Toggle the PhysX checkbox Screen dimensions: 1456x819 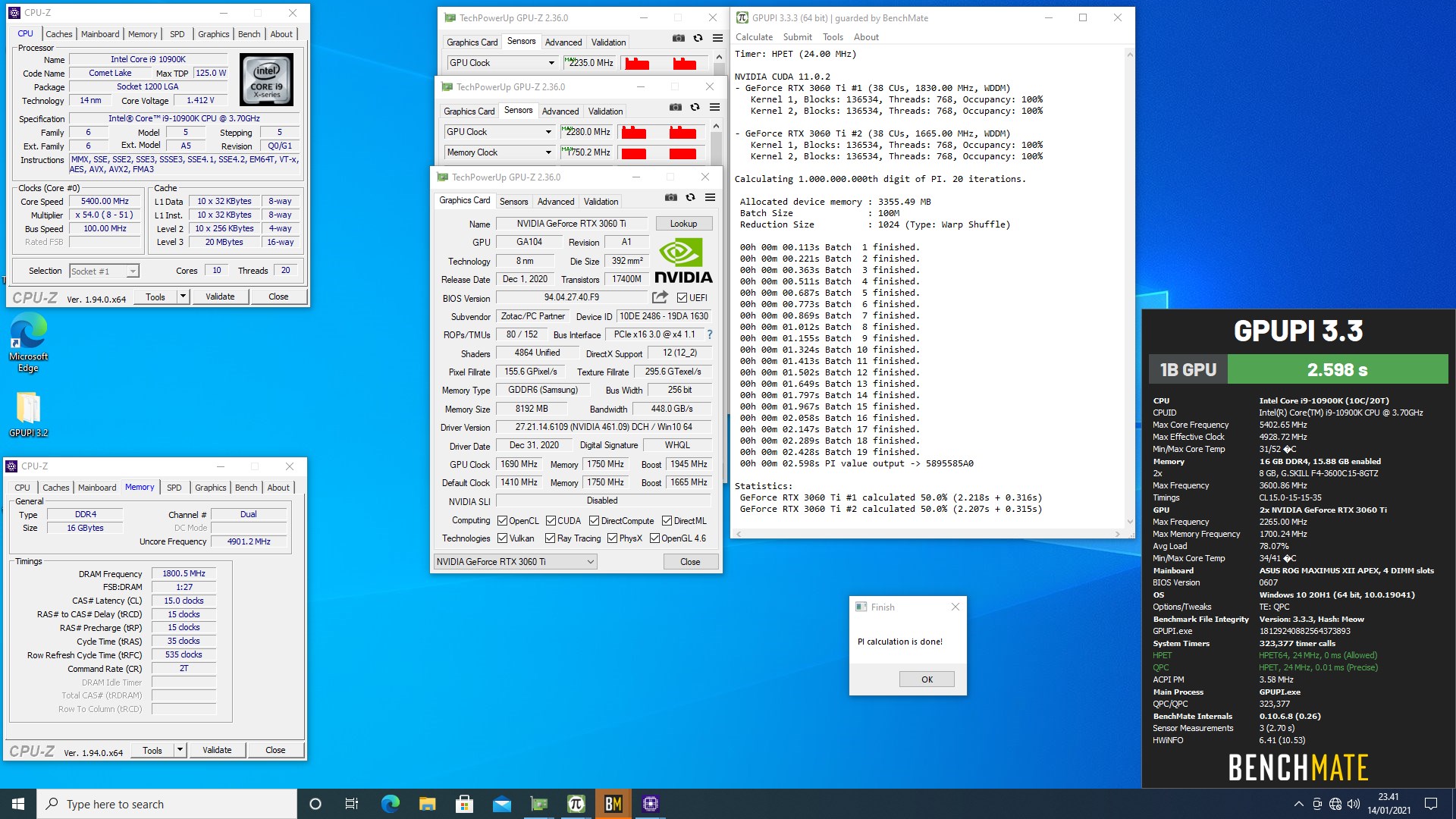coord(612,538)
